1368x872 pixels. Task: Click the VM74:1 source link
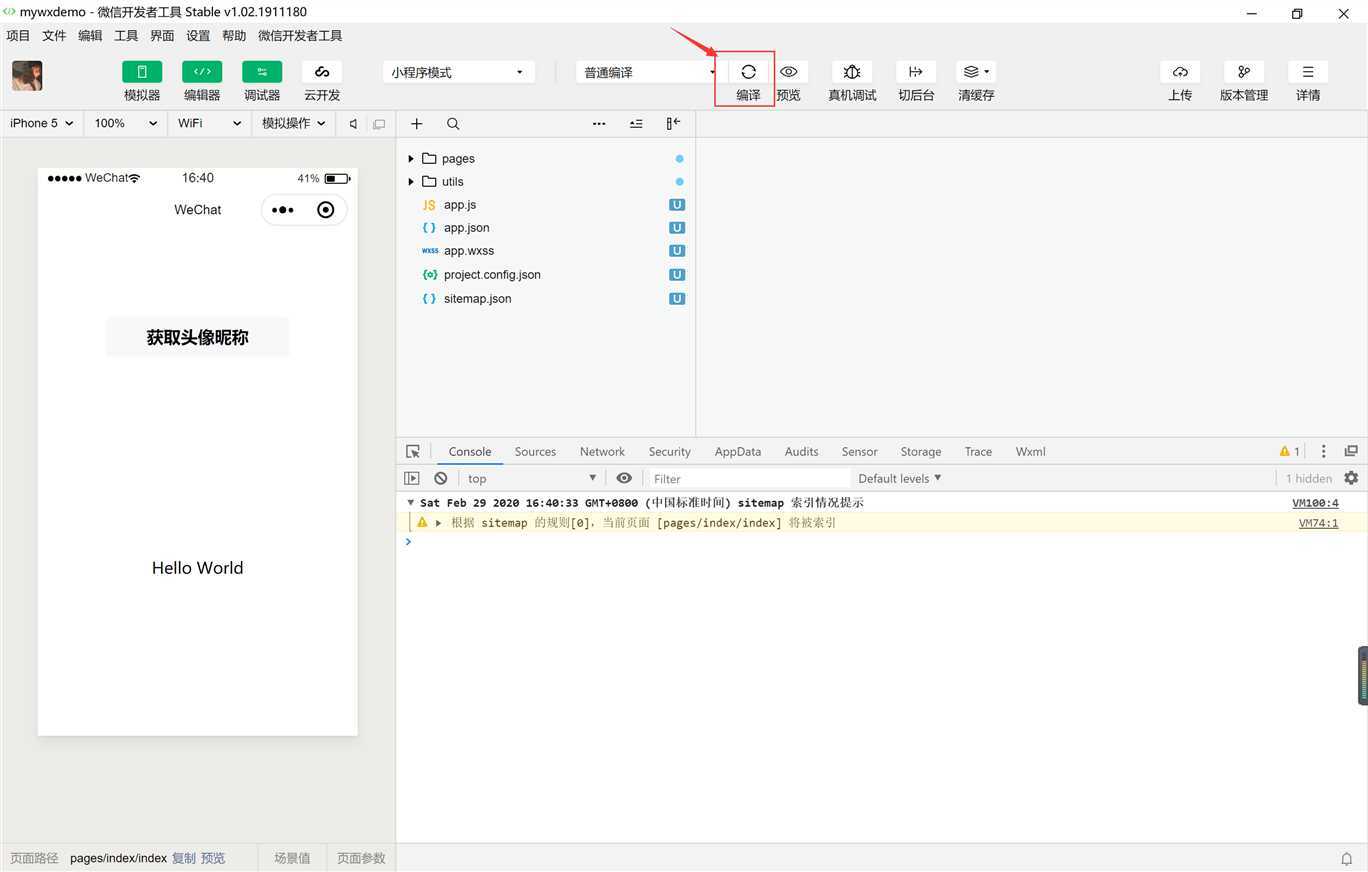(x=1318, y=523)
